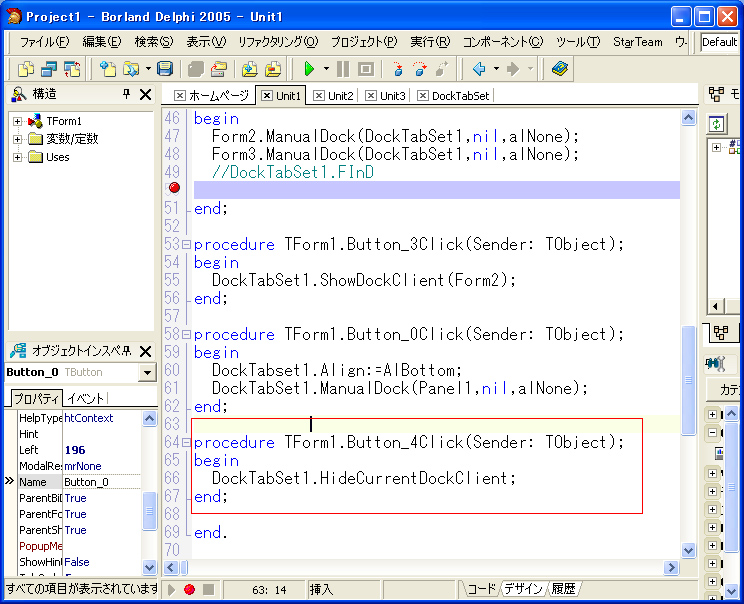The width and height of the screenshot is (744, 604).
Task: Close the オブジェクトインスペクタ panel
Action: (x=146, y=352)
